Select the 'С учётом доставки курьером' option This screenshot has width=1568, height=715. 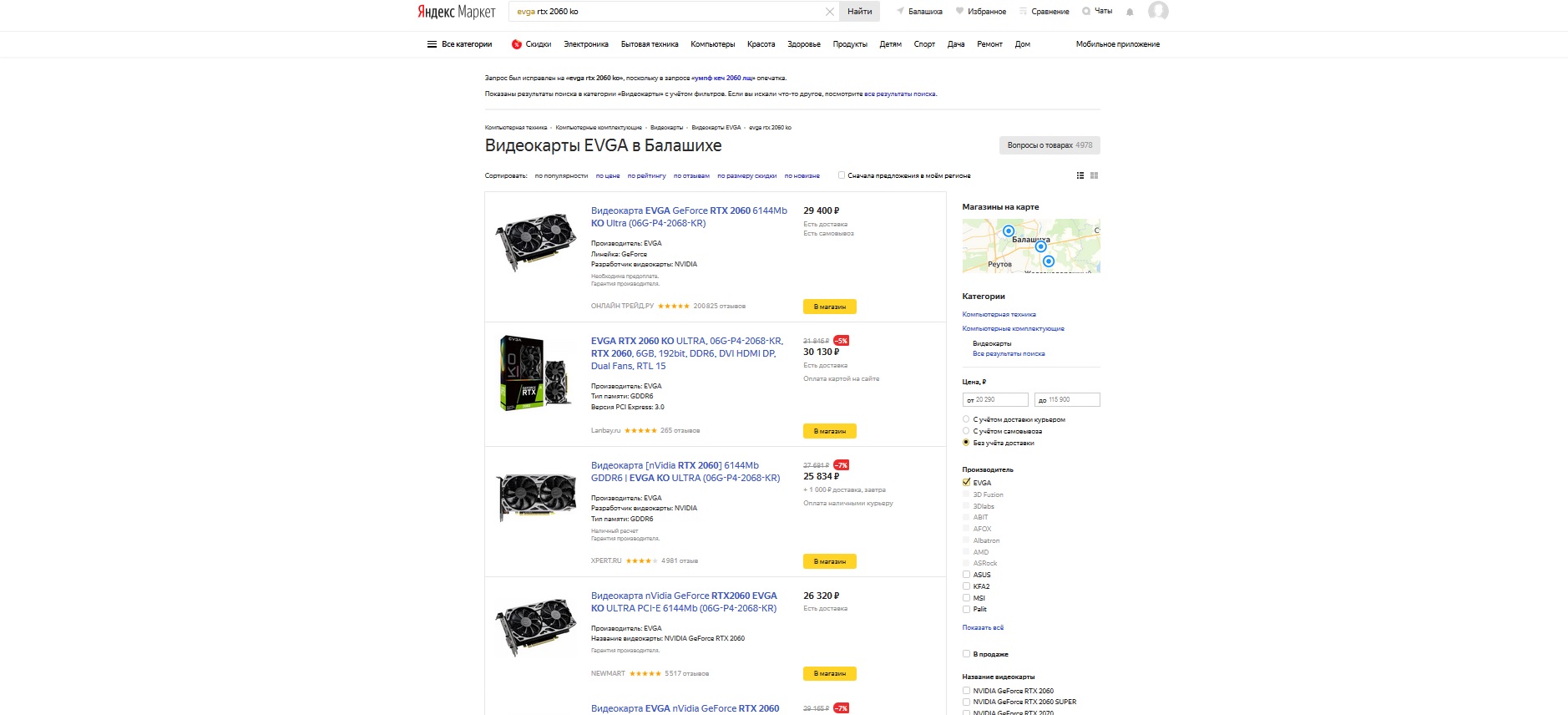pos(967,419)
